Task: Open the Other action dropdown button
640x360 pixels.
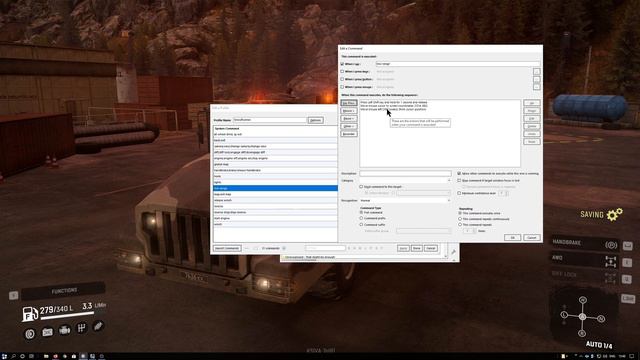Action: click(349, 126)
